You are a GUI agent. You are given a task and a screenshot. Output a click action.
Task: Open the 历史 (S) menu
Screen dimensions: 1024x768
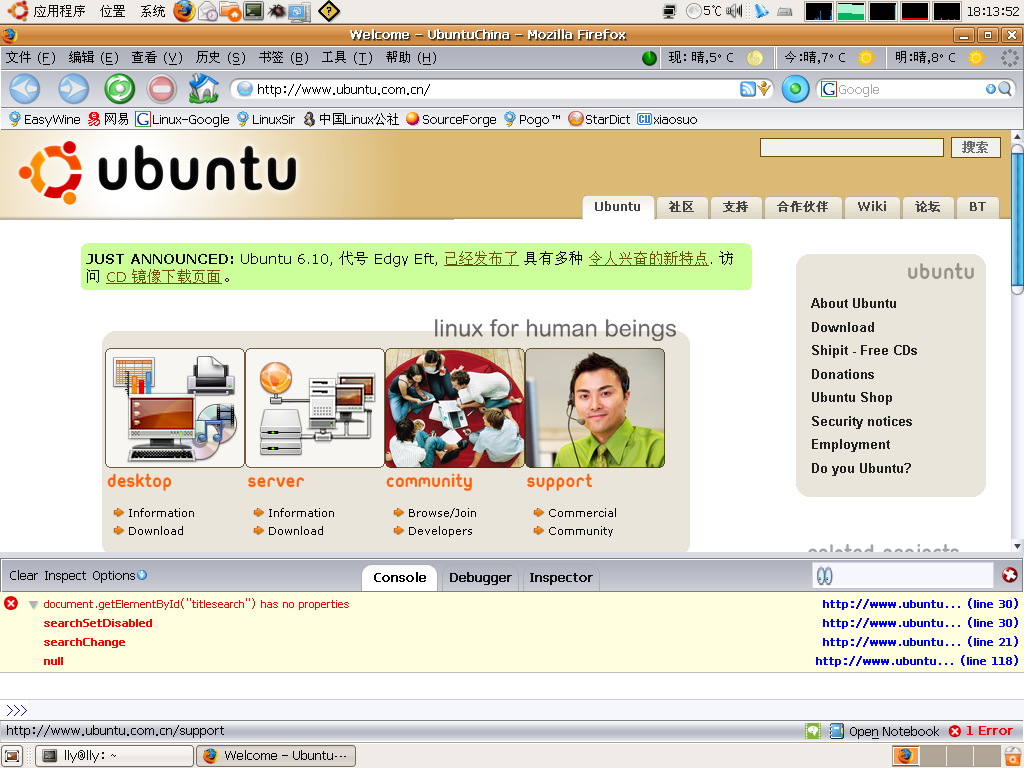tap(221, 58)
